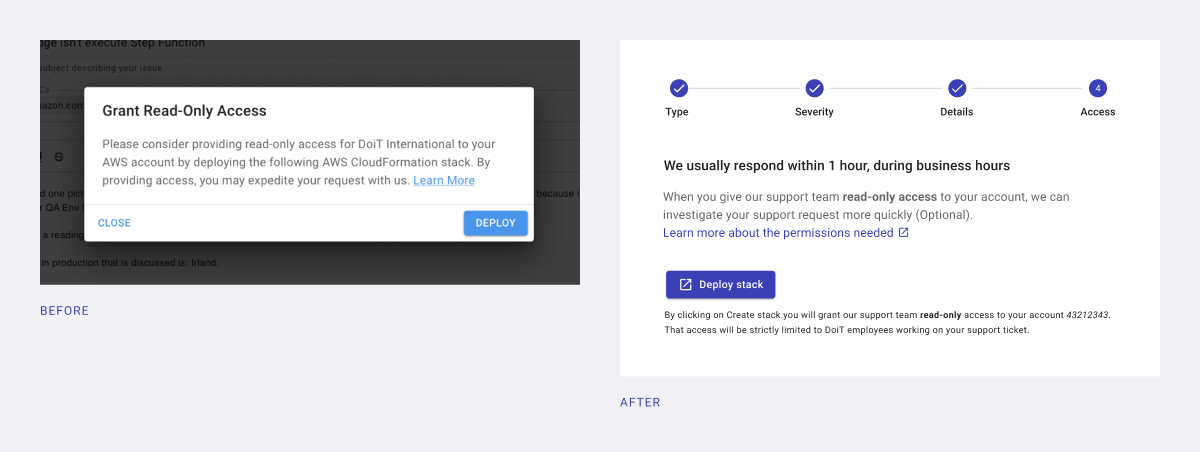
Task: Click the Details step label
Action: [957, 112]
